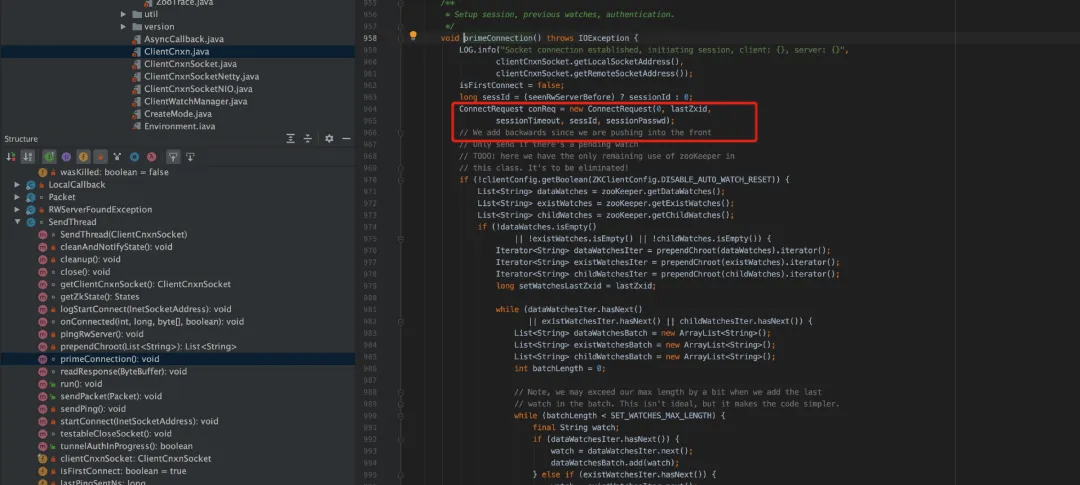
Task: Click the version folder icon
Action: tap(136, 27)
